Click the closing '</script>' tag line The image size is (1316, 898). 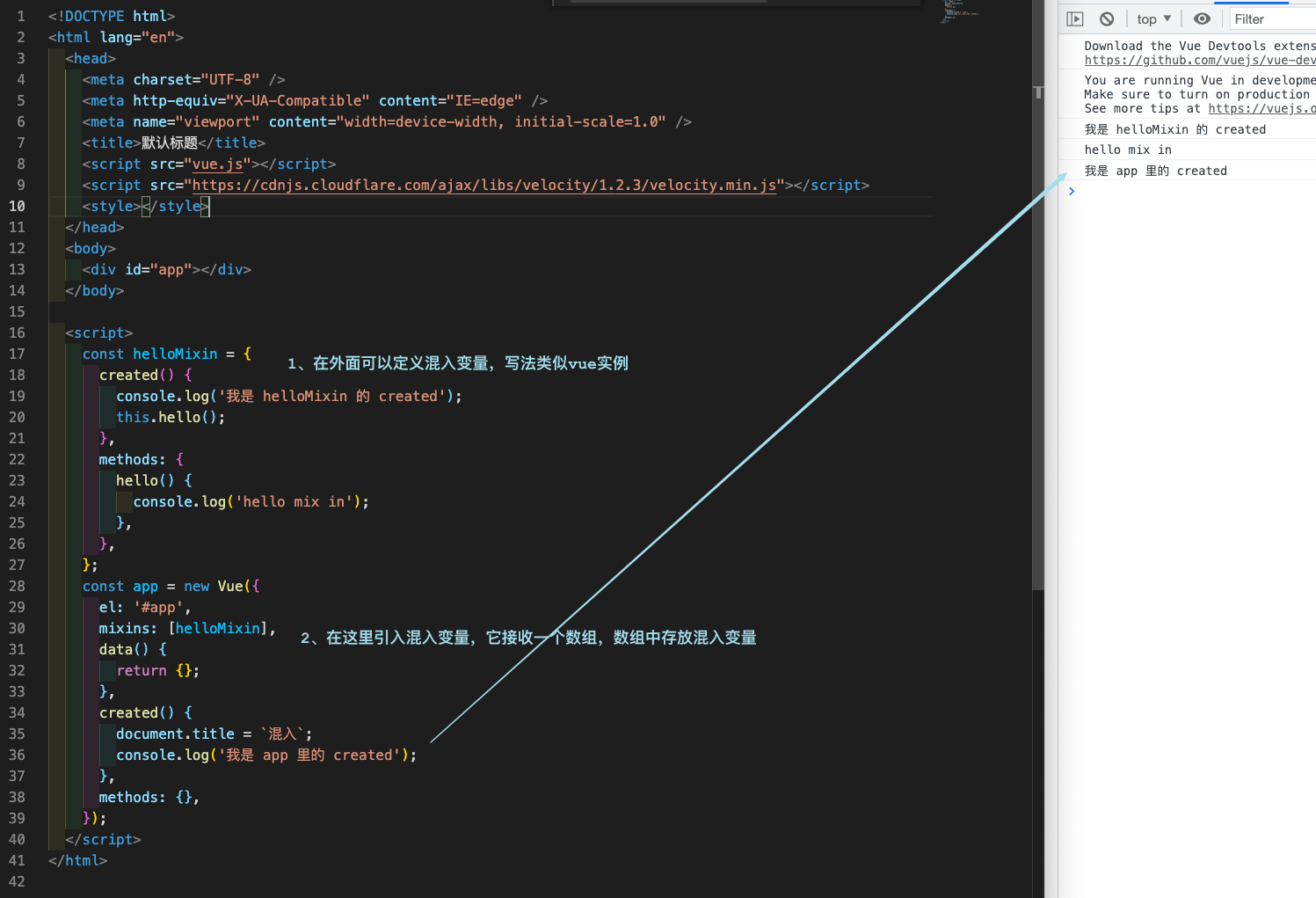[103, 839]
